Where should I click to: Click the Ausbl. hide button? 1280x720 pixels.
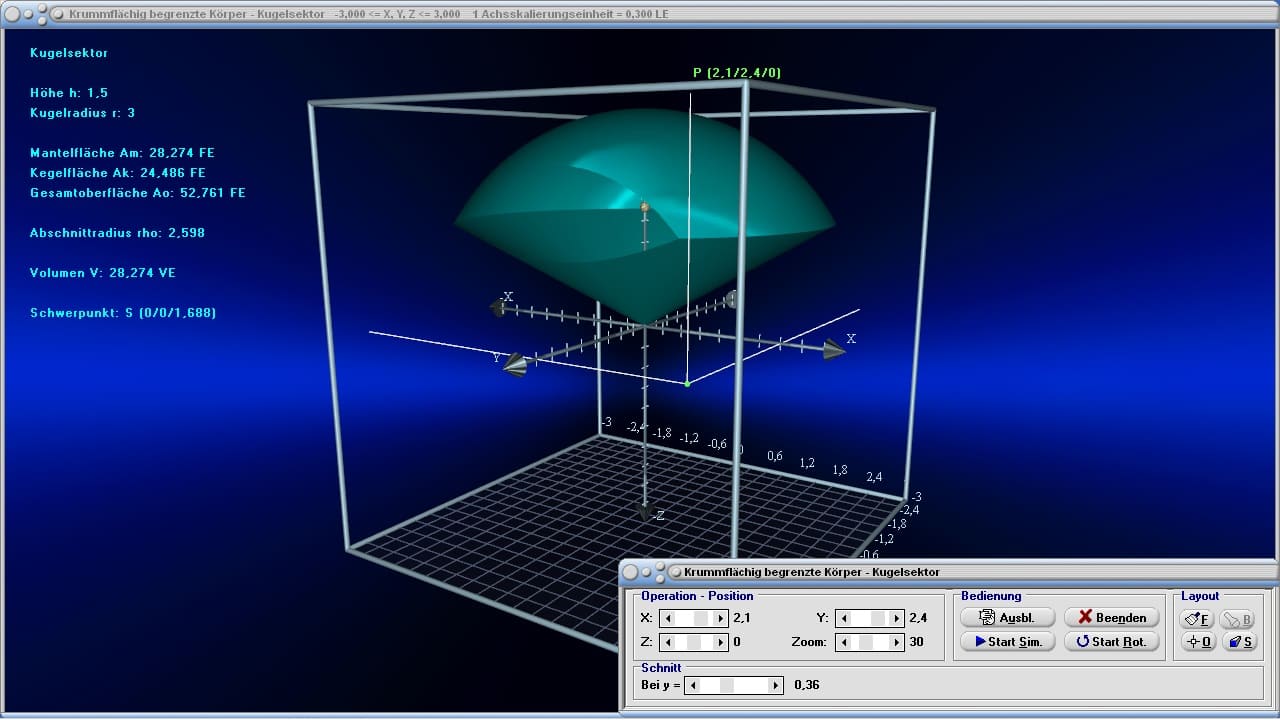tap(1007, 618)
